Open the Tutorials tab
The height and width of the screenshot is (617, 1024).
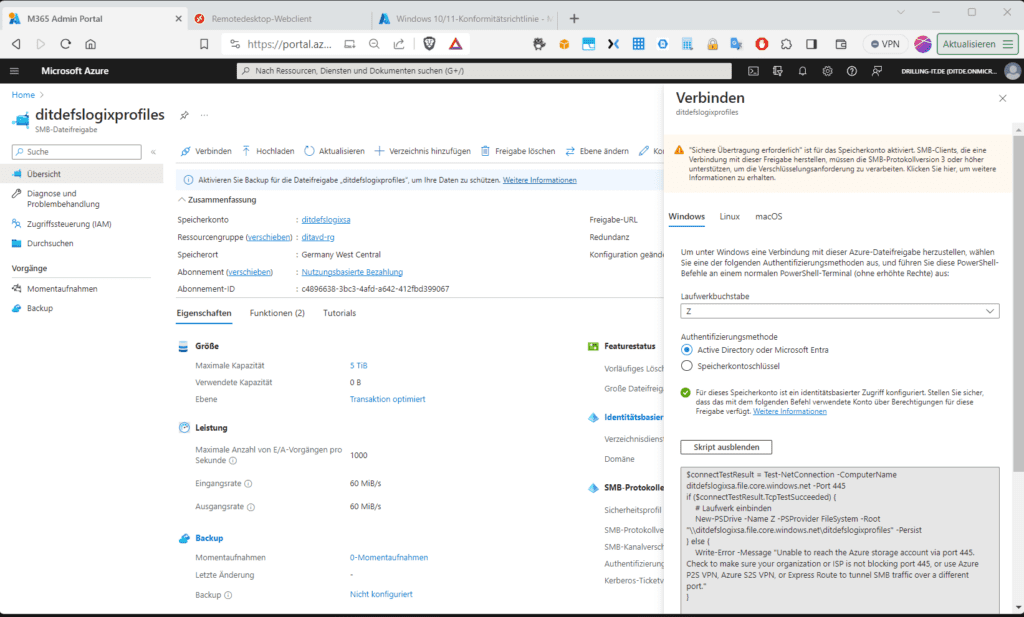340,313
